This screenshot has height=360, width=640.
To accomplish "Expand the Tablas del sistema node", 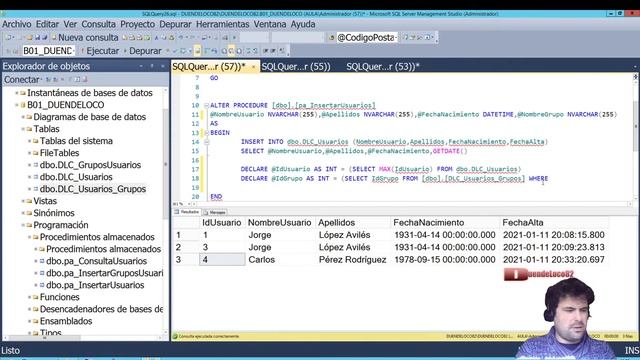I will click(29, 141).
